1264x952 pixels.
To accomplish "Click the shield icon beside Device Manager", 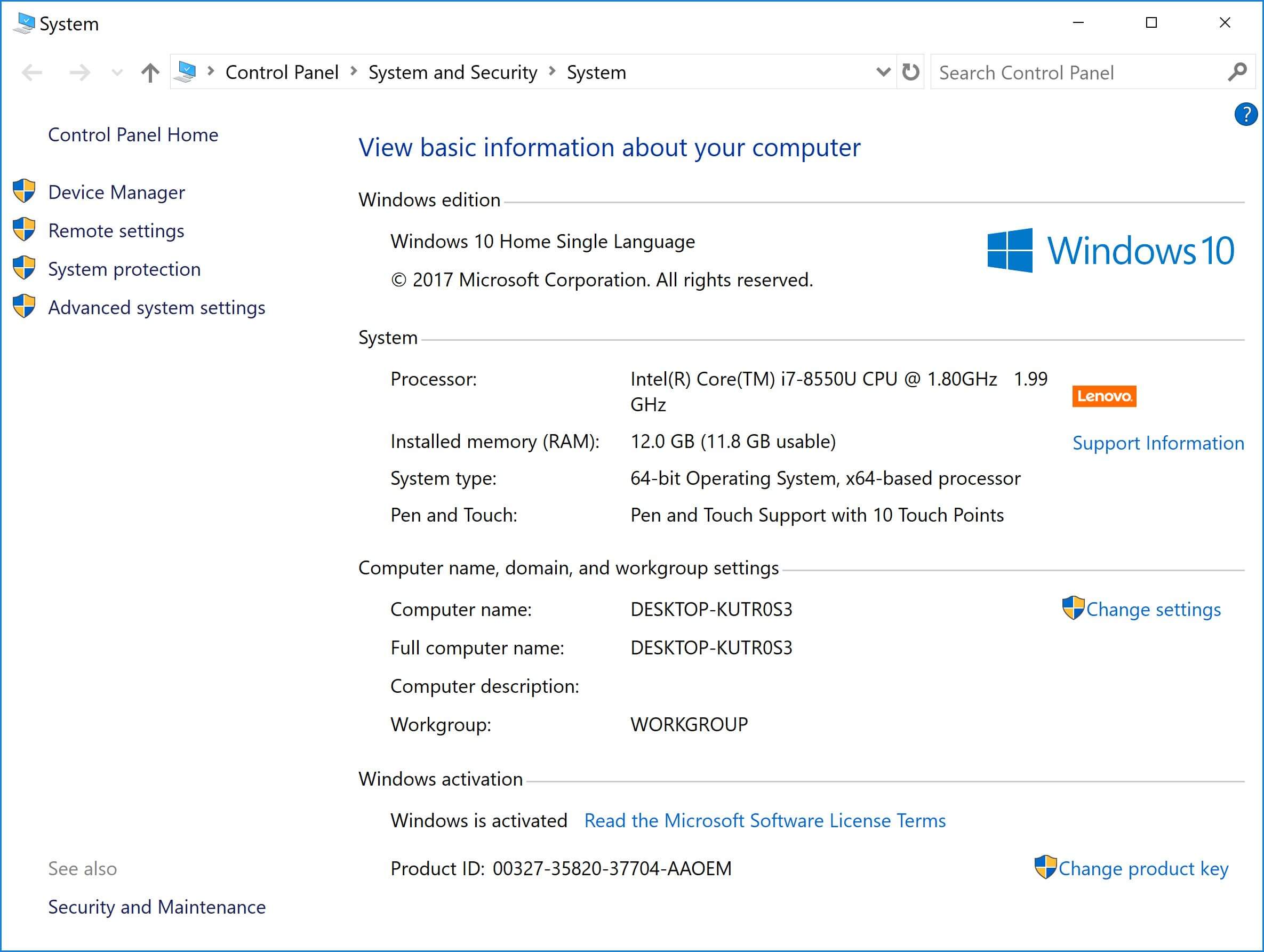I will pyautogui.click(x=24, y=191).
